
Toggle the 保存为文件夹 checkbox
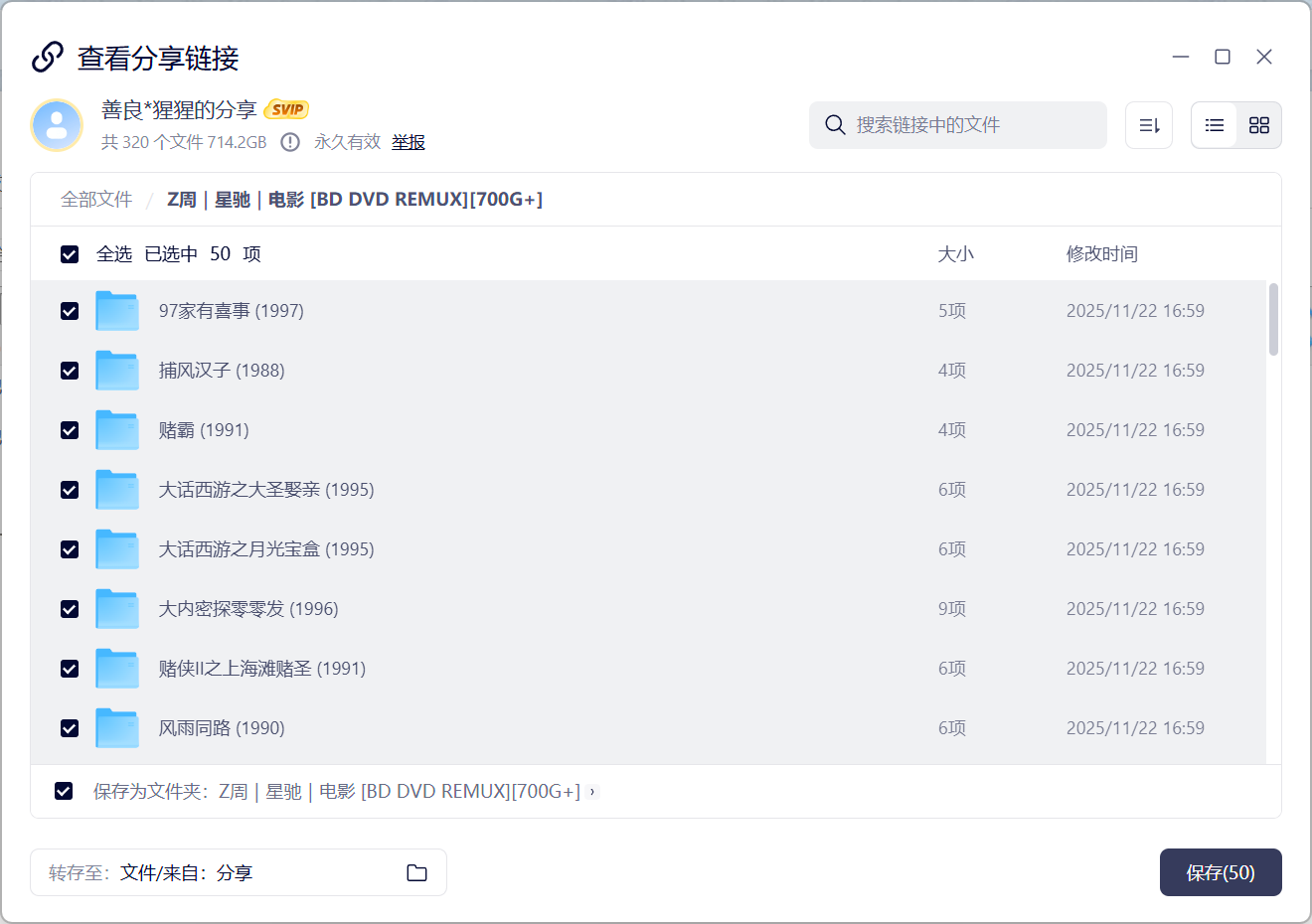64,791
